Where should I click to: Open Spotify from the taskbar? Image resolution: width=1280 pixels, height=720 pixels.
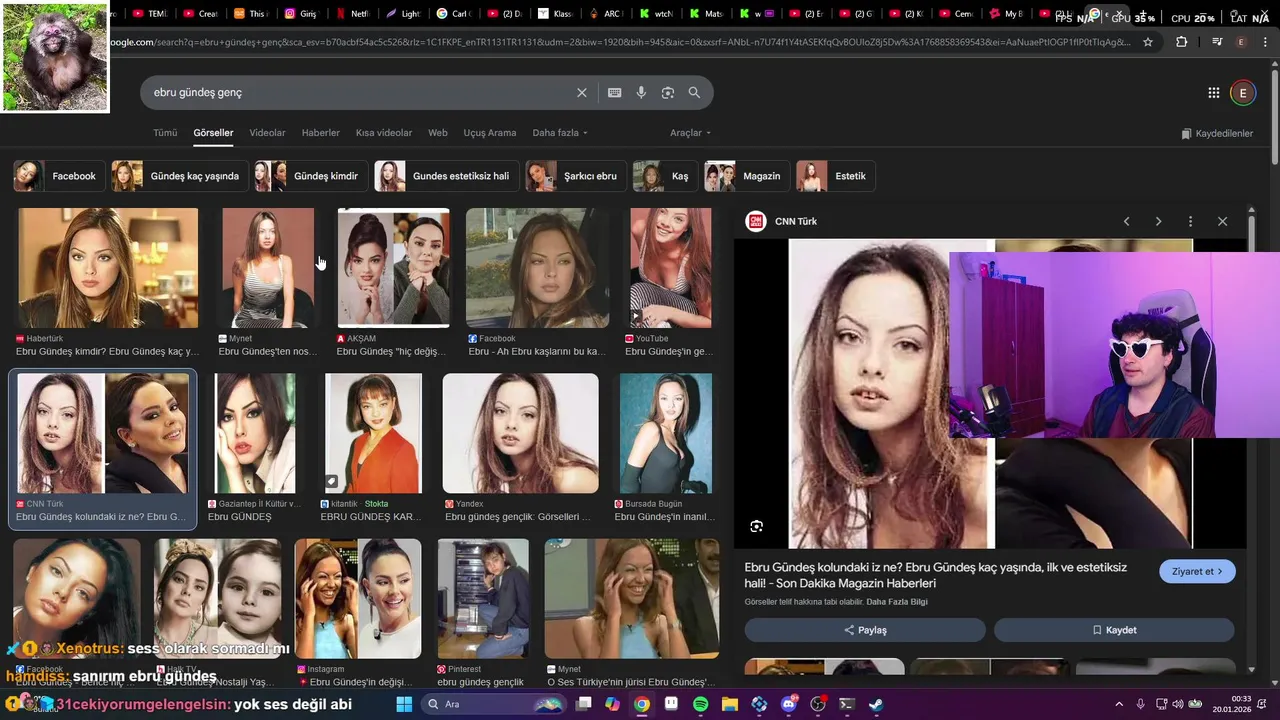tap(700, 704)
